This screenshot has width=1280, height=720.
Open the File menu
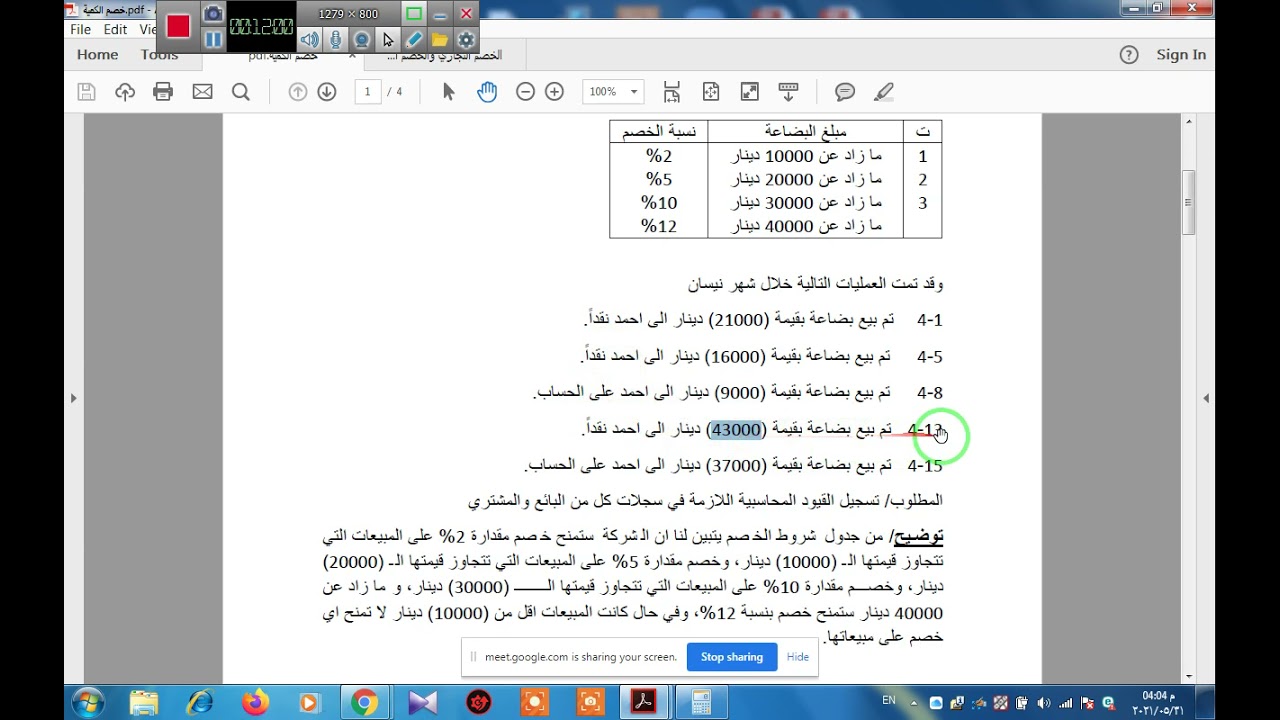pyautogui.click(x=81, y=30)
